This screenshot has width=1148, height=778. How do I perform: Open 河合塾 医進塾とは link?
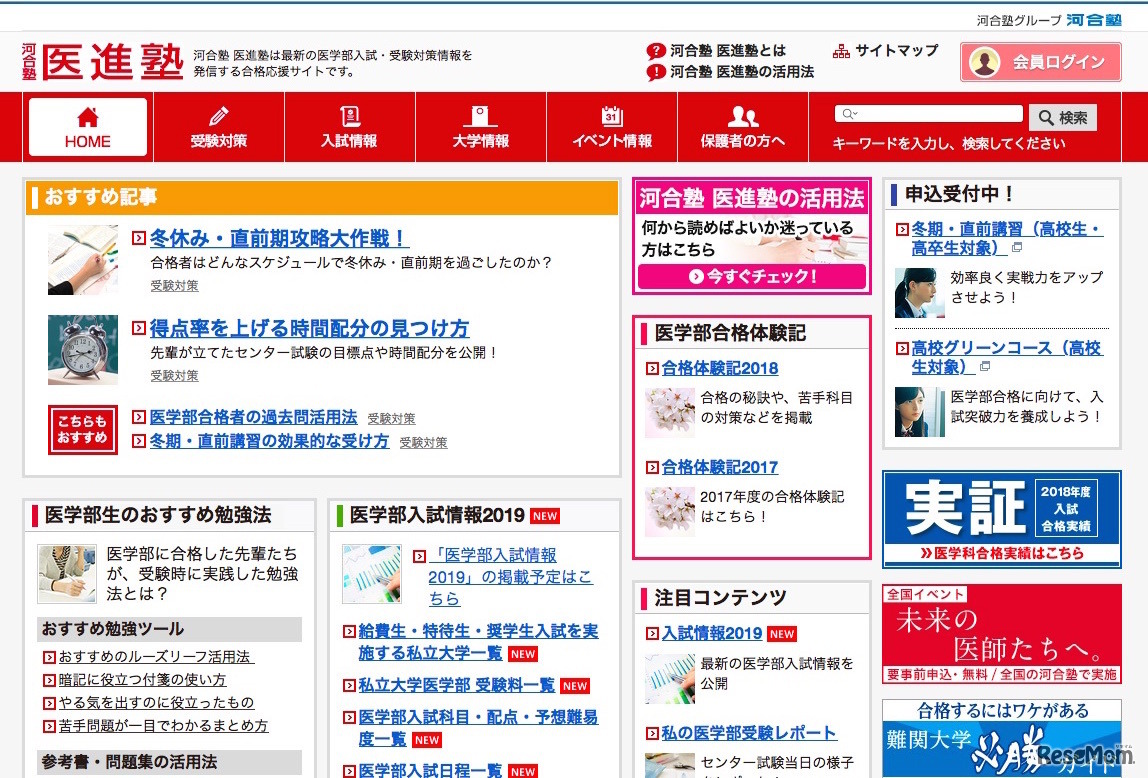coord(728,51)
